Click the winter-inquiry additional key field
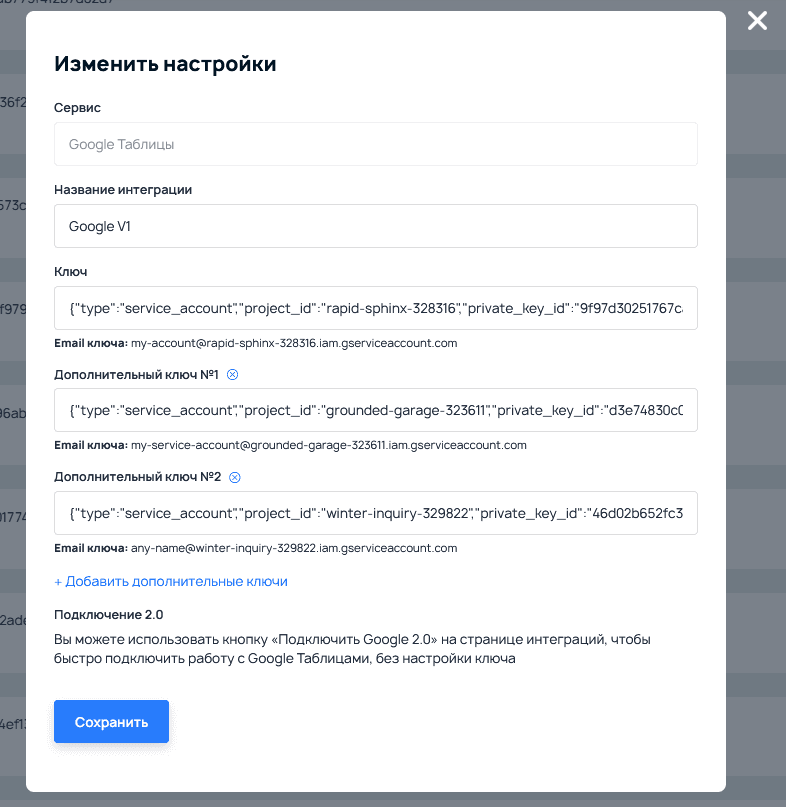Viewport: 786px width, 807px height. pyautogui.click(x=375, y=512)
